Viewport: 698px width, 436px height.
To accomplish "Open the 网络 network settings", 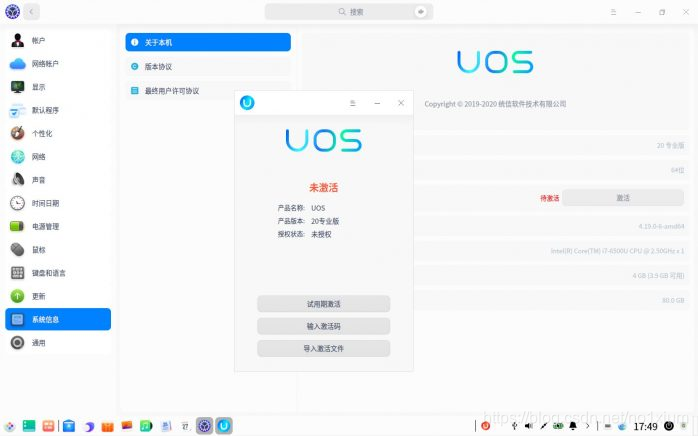I will point(58,156).
